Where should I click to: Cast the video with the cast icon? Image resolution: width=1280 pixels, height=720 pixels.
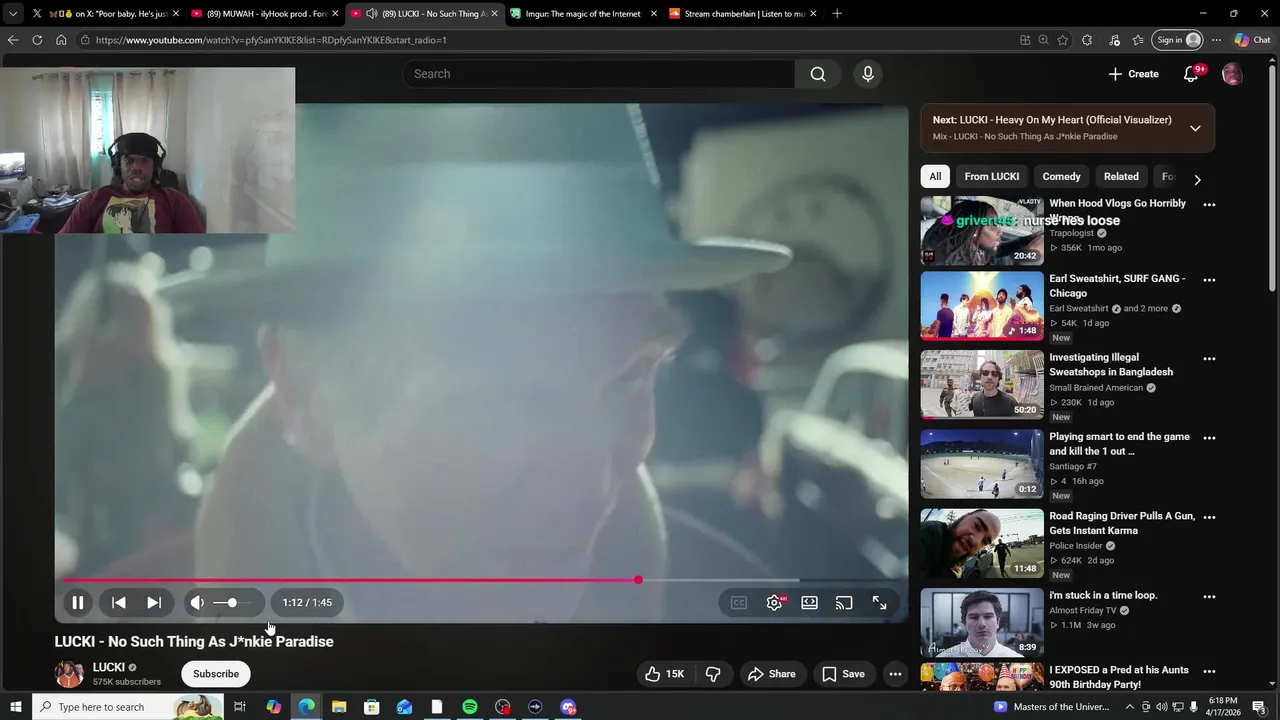click(x=844, y=603)
